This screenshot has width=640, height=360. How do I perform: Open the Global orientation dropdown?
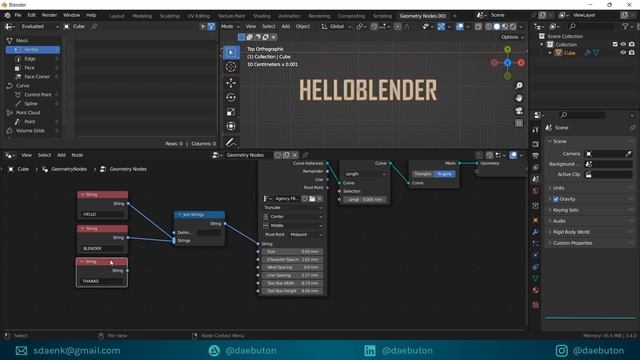click(x=336, y=27)
